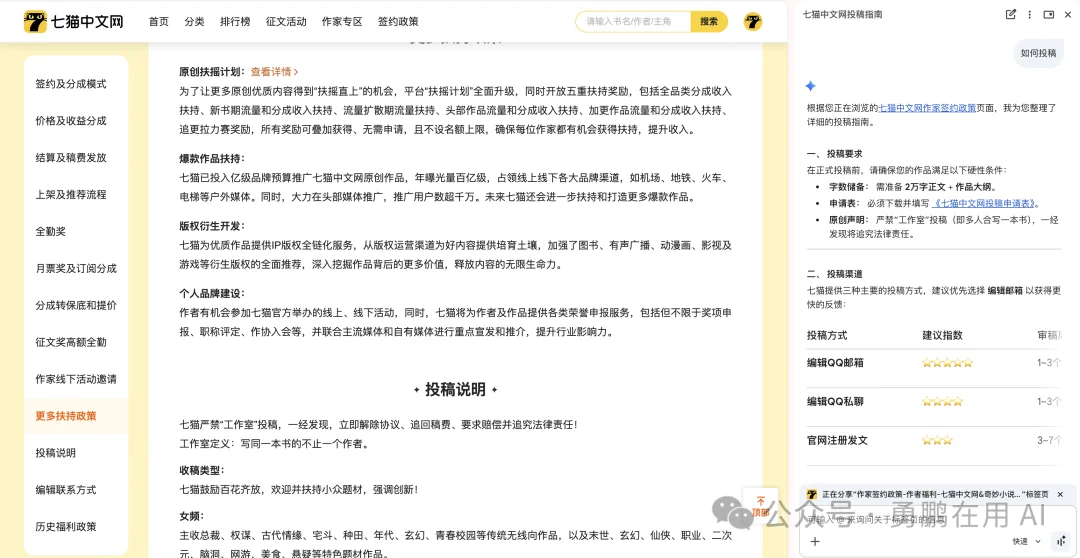Open the 快速 mode dropdown

tap(1026, 541)
